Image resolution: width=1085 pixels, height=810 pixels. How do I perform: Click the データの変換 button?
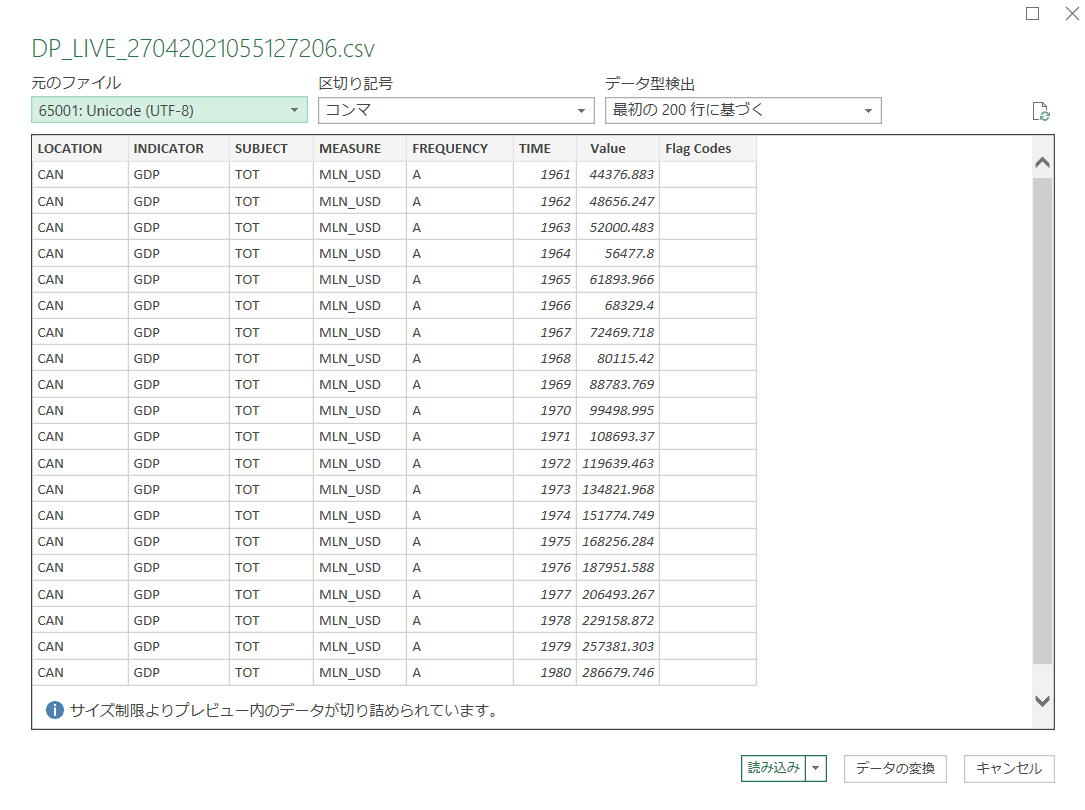[x=895, y=768]
